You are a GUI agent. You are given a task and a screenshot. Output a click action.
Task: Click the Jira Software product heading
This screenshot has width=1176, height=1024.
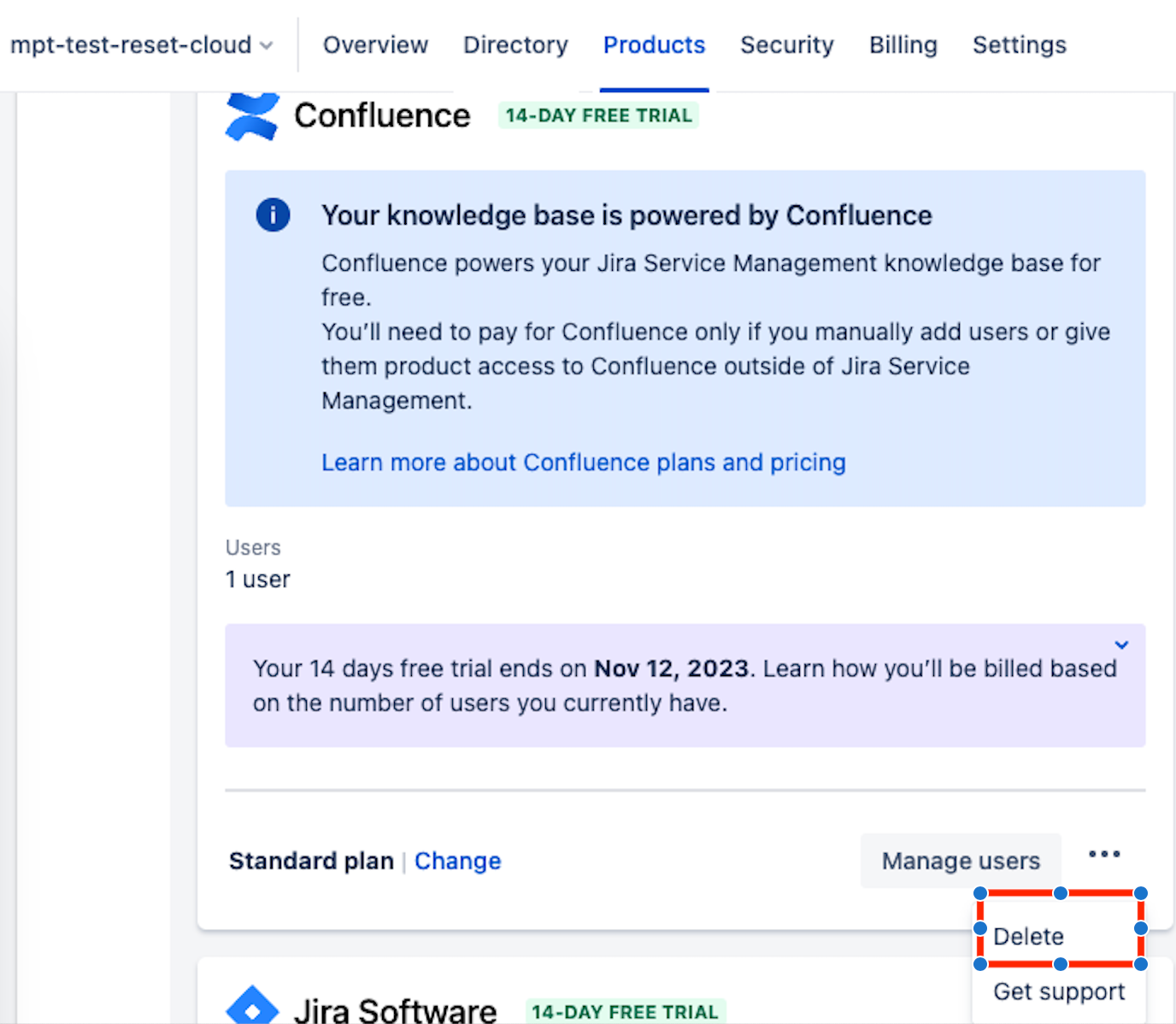pyautogui.click(x=396, y=1010)
